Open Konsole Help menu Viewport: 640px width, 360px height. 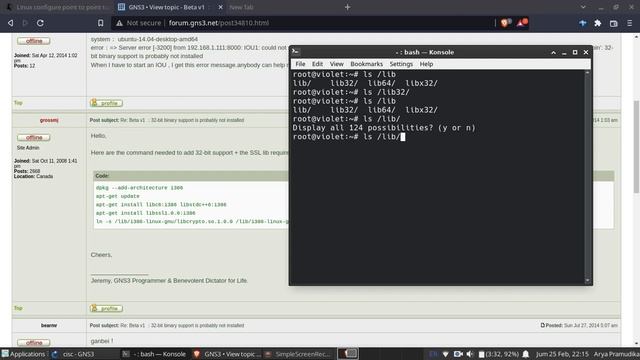(x=426, y=64)
